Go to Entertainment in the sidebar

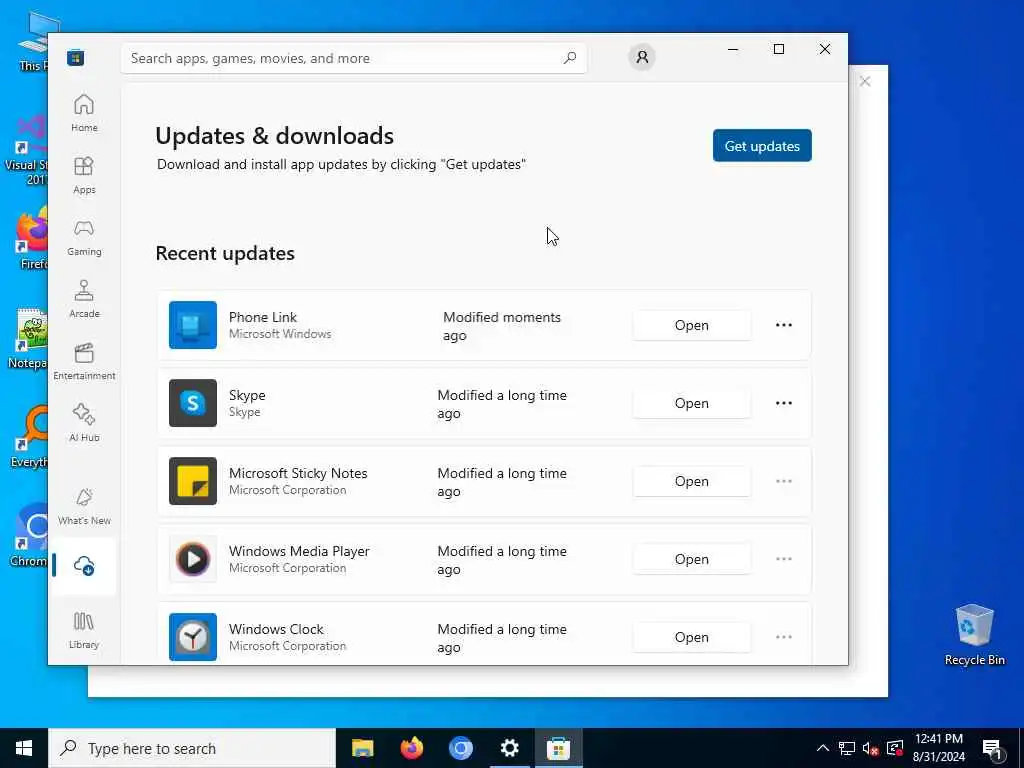[84, 361]
